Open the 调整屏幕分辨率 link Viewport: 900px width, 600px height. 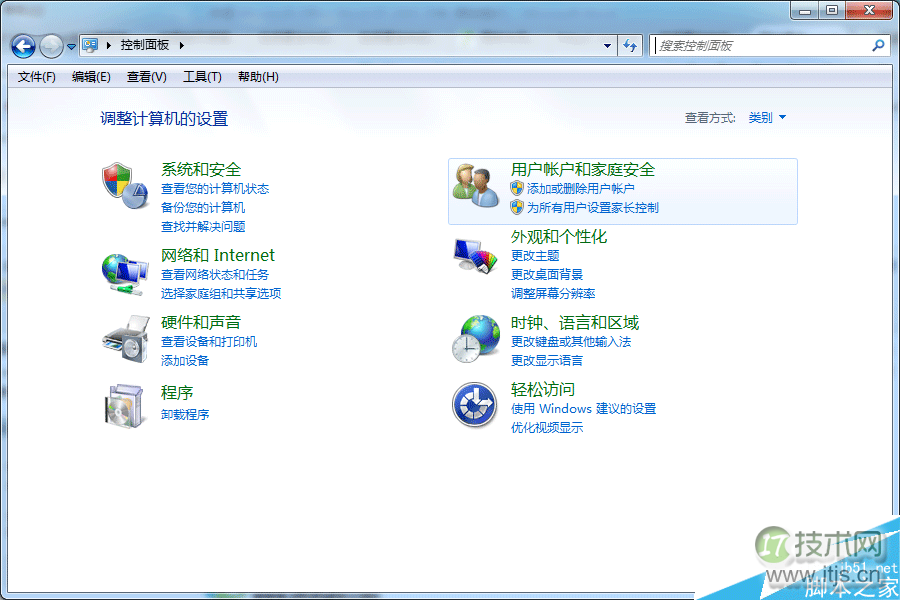pos(553,294)
